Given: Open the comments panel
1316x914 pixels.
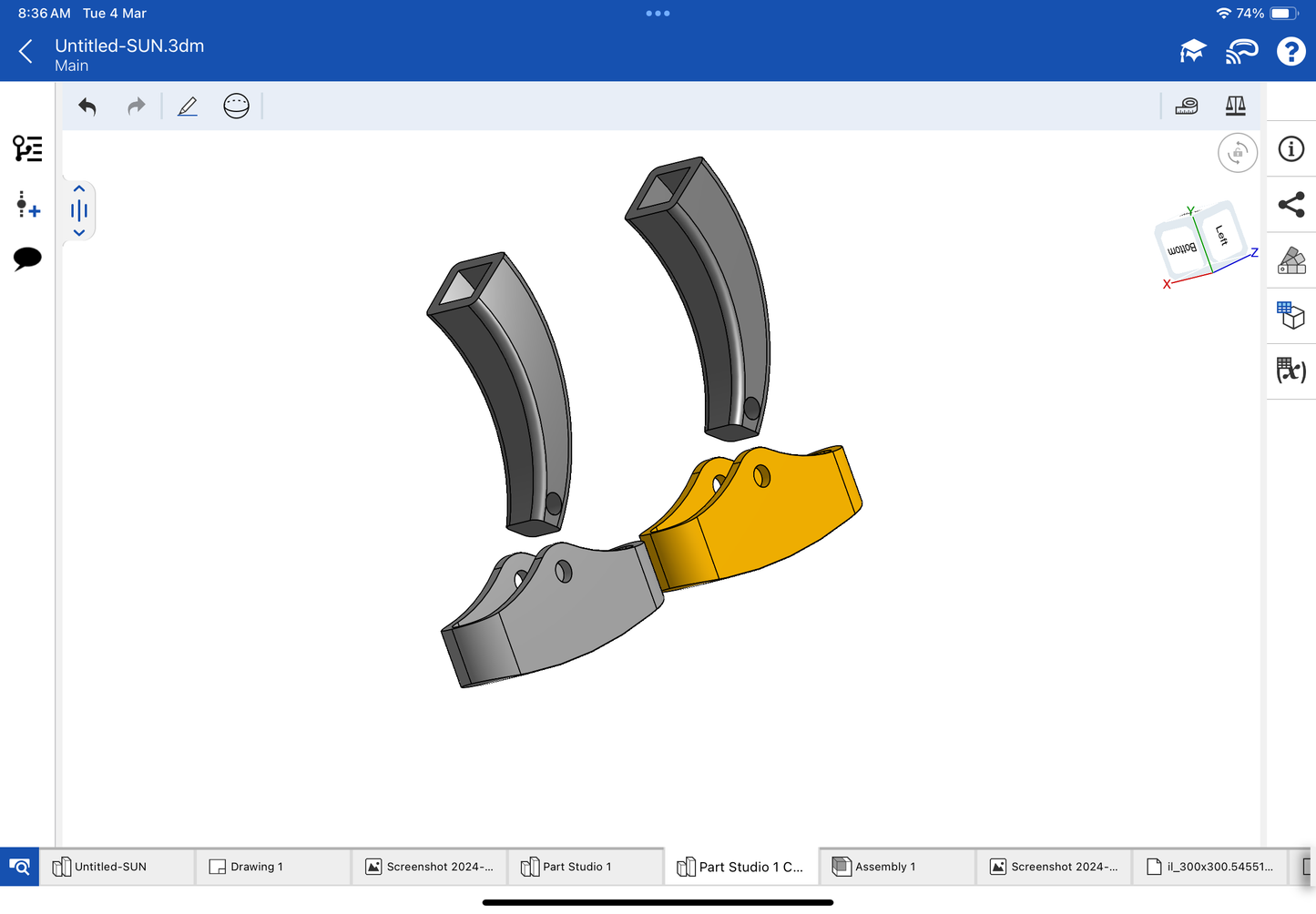Looking at the screenshot, I should point(27,259).
